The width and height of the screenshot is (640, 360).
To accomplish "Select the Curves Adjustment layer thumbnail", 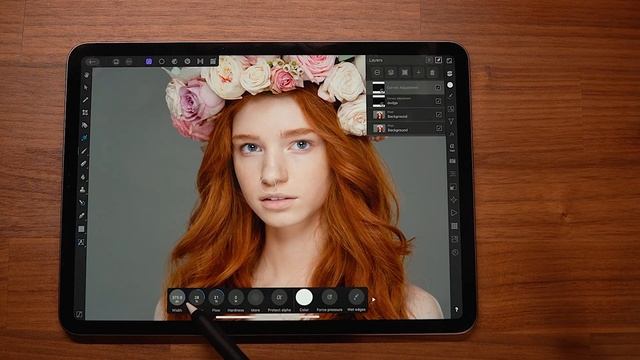I will coord(378,87).
